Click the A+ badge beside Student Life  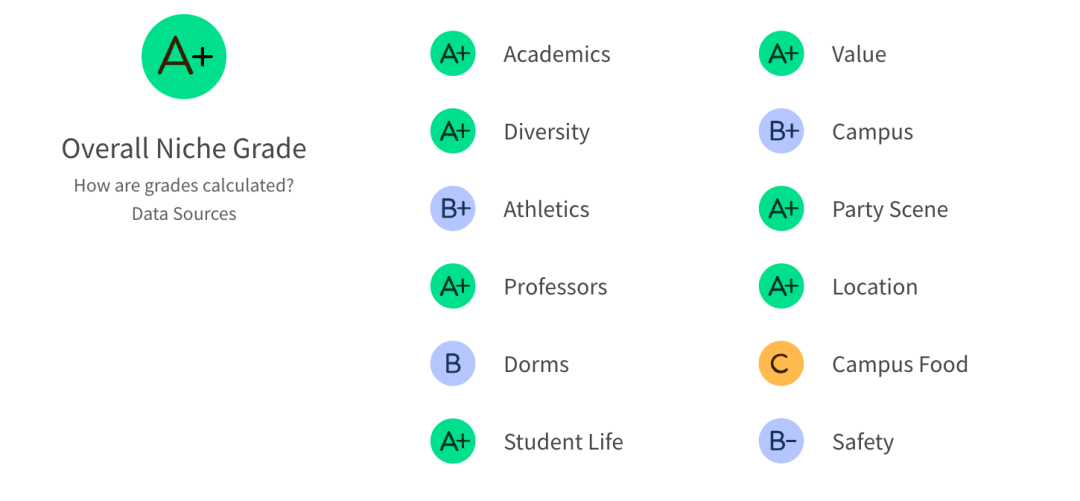click(453, 442)
